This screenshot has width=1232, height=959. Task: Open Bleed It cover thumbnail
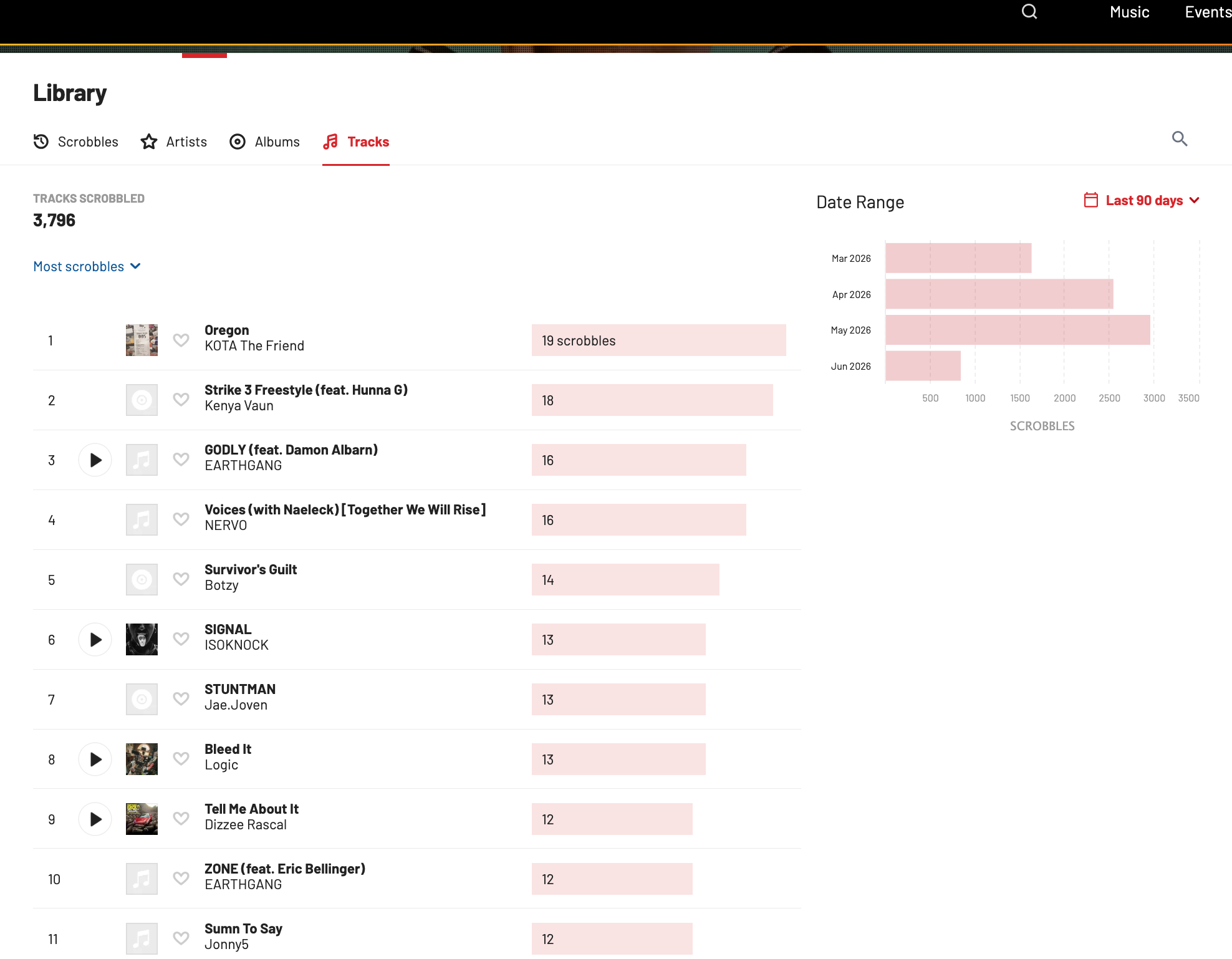point(142,759)
